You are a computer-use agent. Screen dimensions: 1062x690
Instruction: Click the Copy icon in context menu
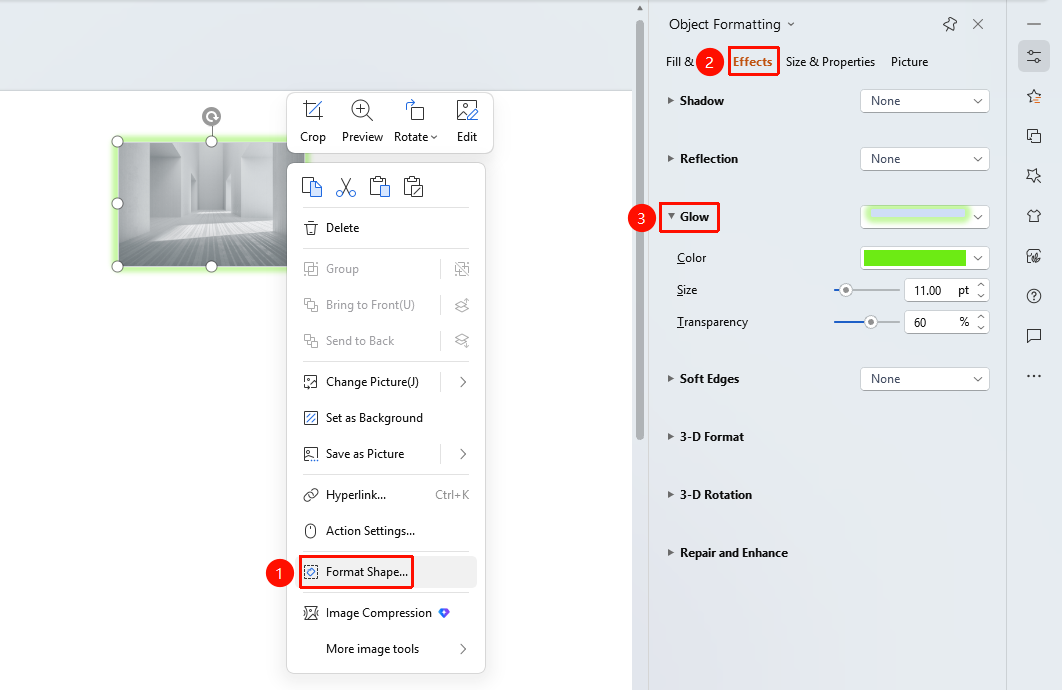point(312,187)
